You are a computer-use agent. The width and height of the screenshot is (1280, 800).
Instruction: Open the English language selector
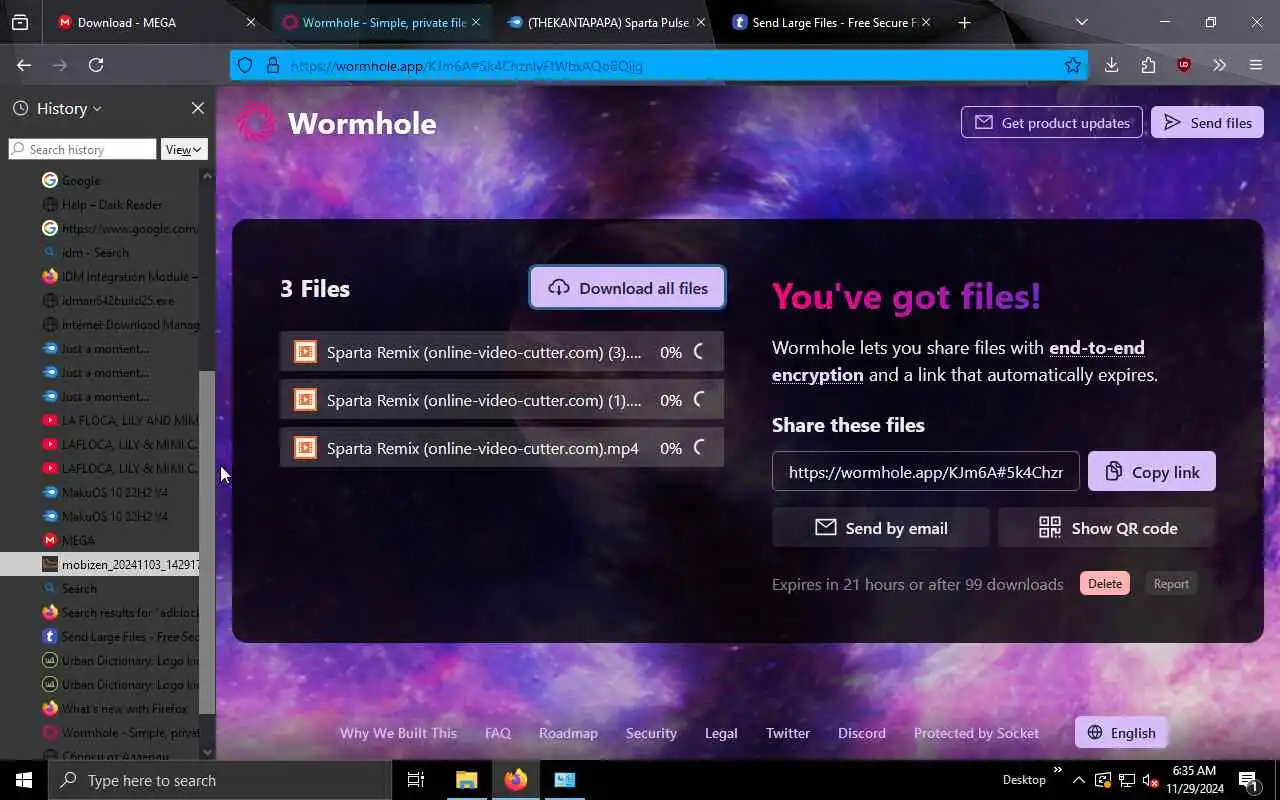tap(1121, 733)
